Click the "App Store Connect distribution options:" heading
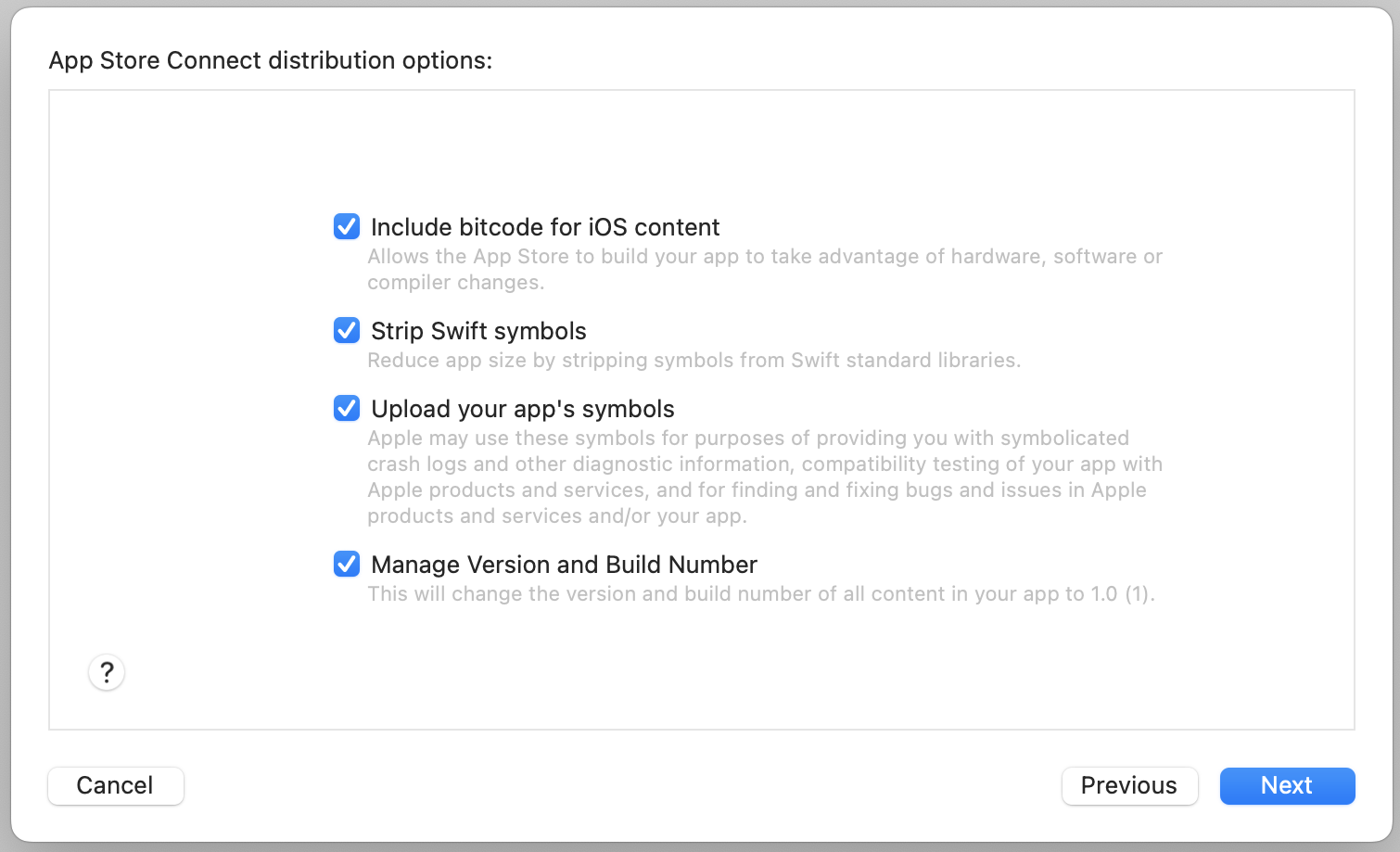Screen dimensions: 1400x852 pyautogui.click(x=270, y=60)
